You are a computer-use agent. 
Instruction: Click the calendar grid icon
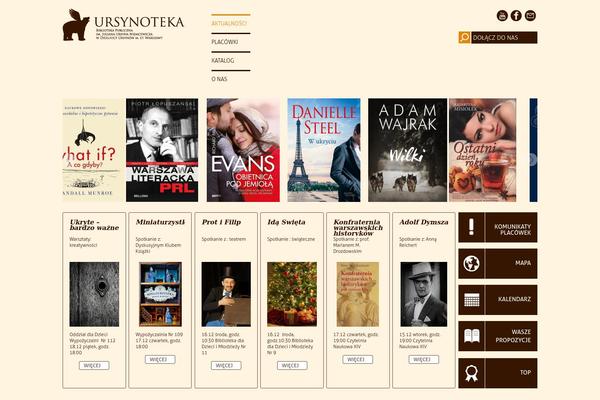pyautogui.click(x=471, y=300)
